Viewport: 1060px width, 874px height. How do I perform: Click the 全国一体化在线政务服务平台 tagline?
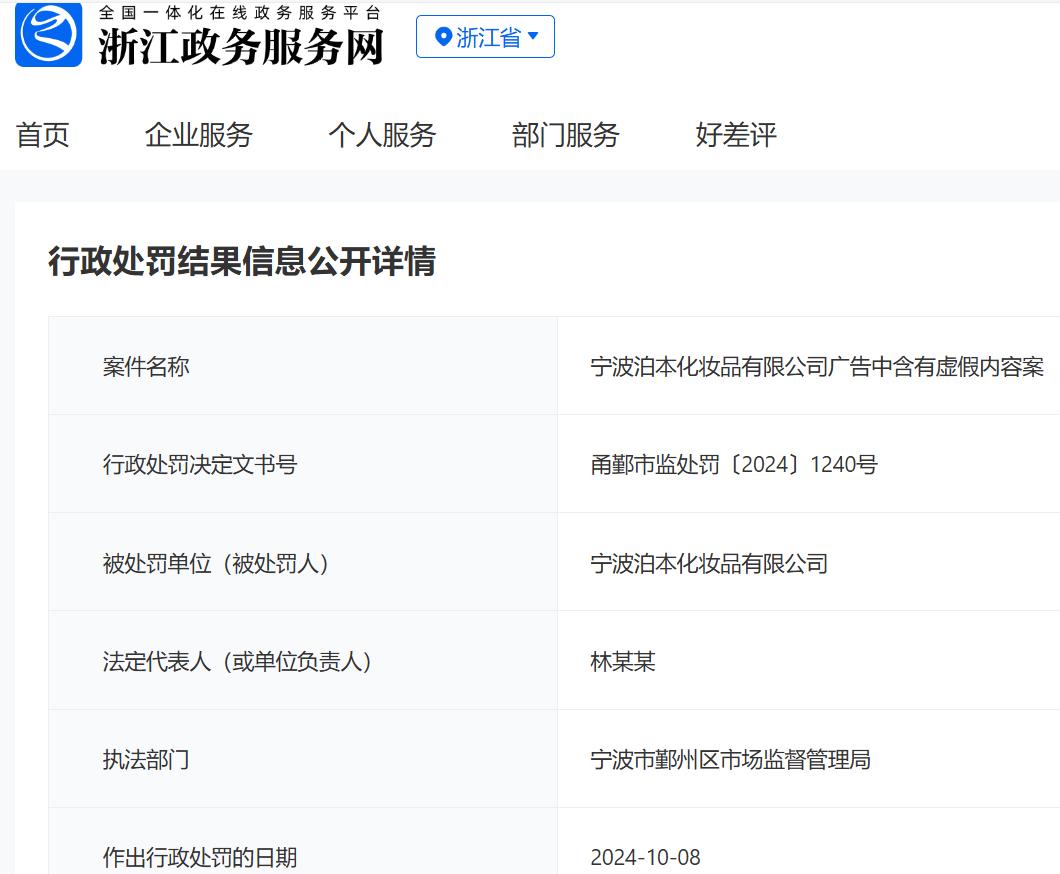(240, 13)
